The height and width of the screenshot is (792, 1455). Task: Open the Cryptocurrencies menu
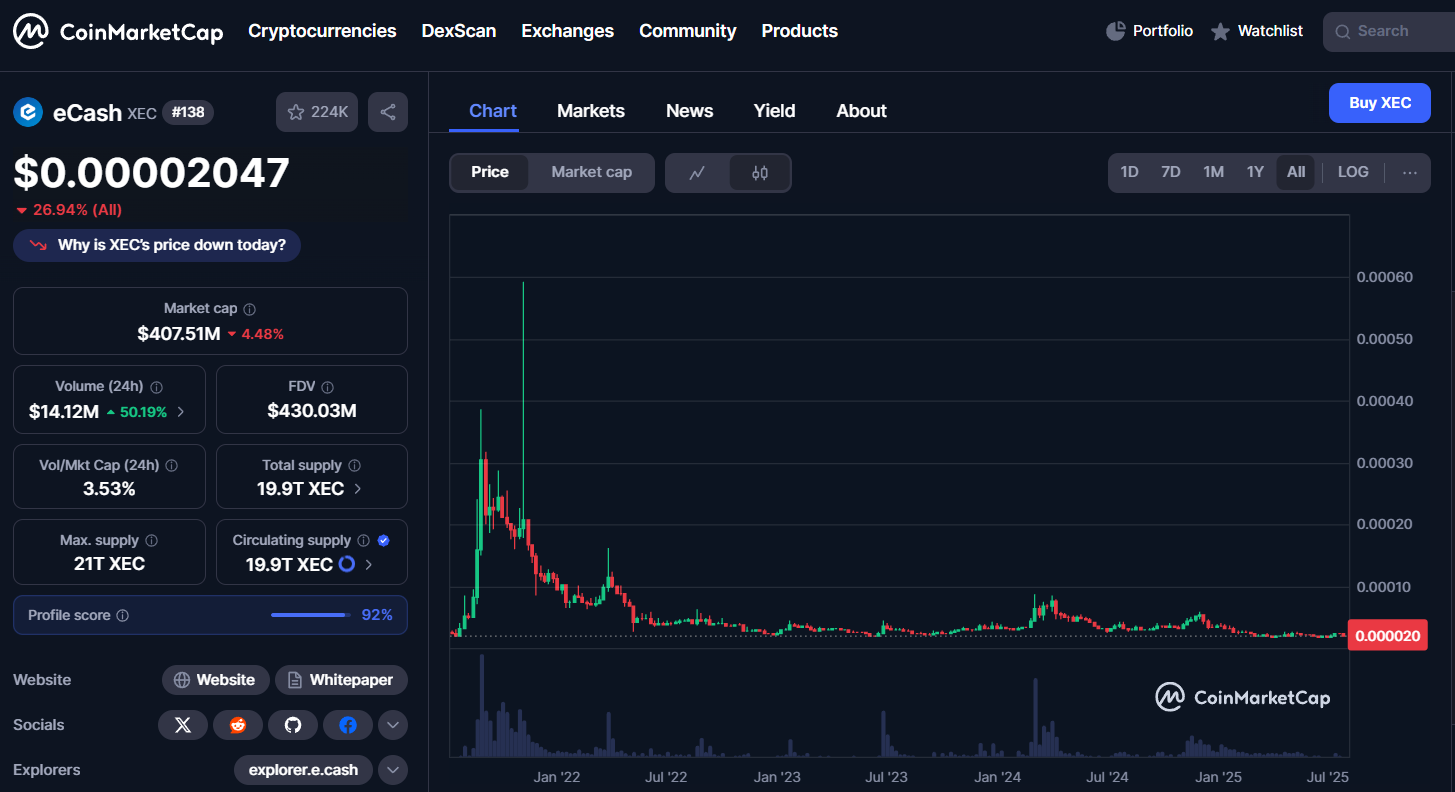tap(322, 31)
